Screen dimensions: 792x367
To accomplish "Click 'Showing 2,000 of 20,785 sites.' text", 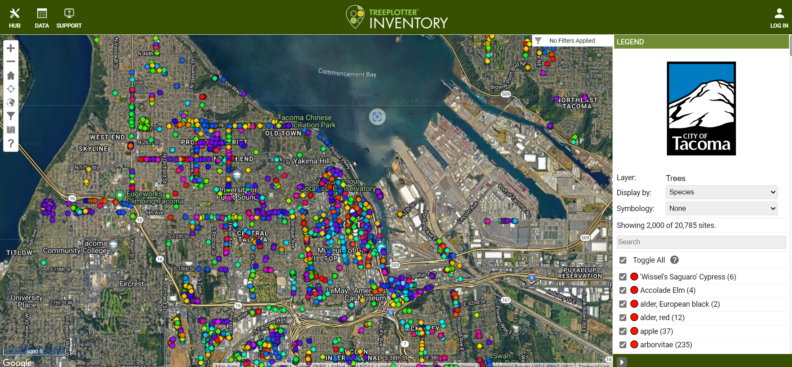I will tap(666, 225).
